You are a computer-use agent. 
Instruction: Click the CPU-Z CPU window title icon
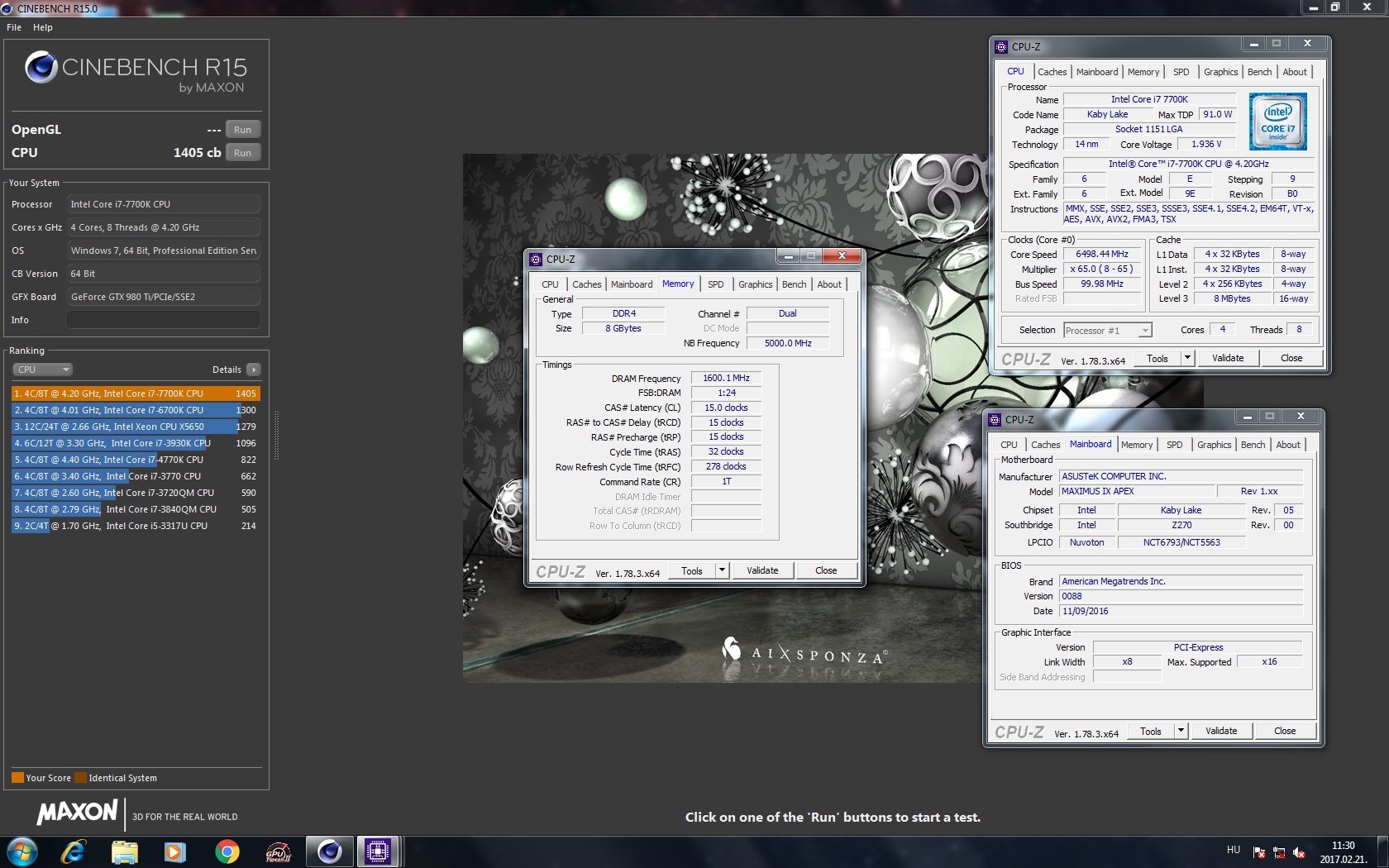click(x=1001, y=46)
